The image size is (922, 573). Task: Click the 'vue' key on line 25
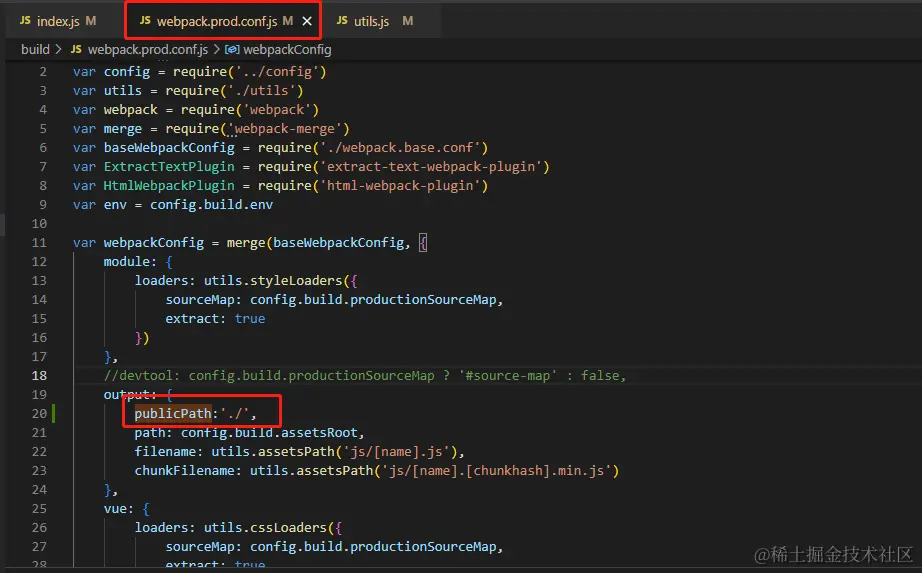(115, 509)
